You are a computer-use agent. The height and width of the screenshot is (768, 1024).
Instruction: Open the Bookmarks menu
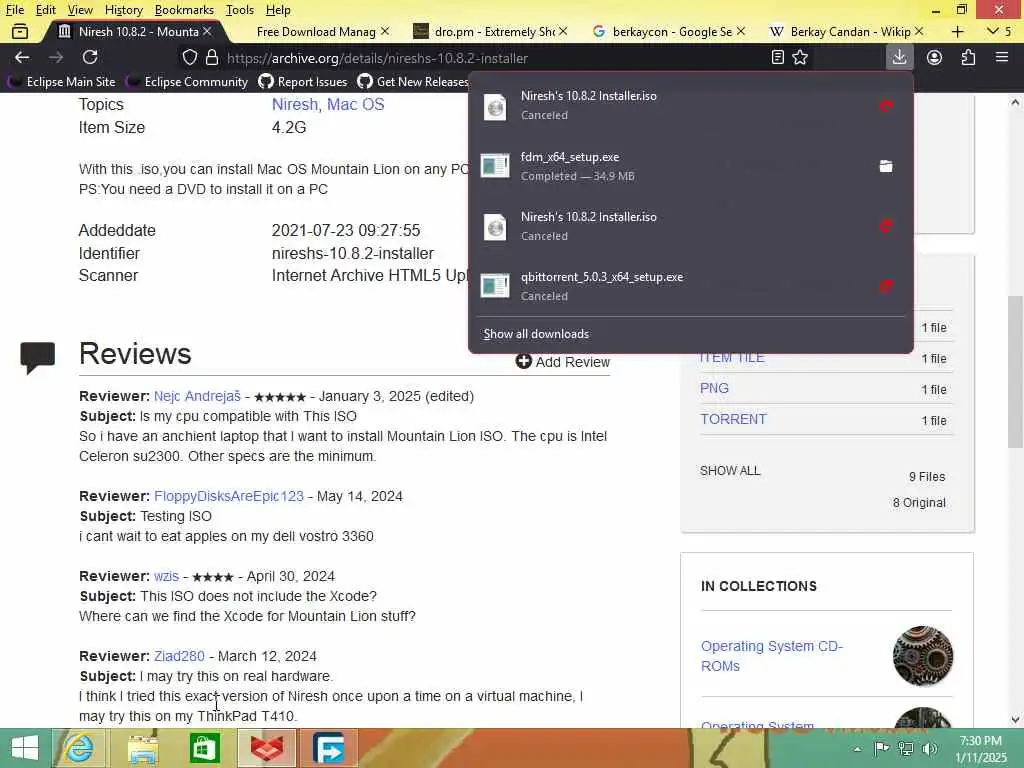pyautogui.click(x=184, y=10)
